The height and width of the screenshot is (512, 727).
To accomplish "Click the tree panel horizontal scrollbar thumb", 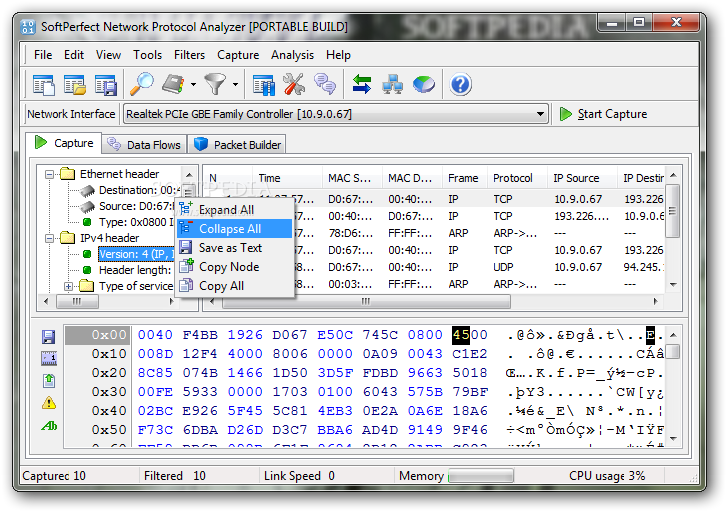I will coord(77,302).
